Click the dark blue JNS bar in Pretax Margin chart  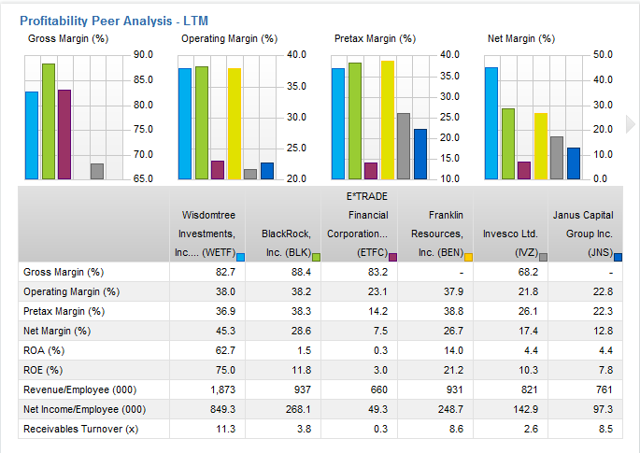[420, 154]
